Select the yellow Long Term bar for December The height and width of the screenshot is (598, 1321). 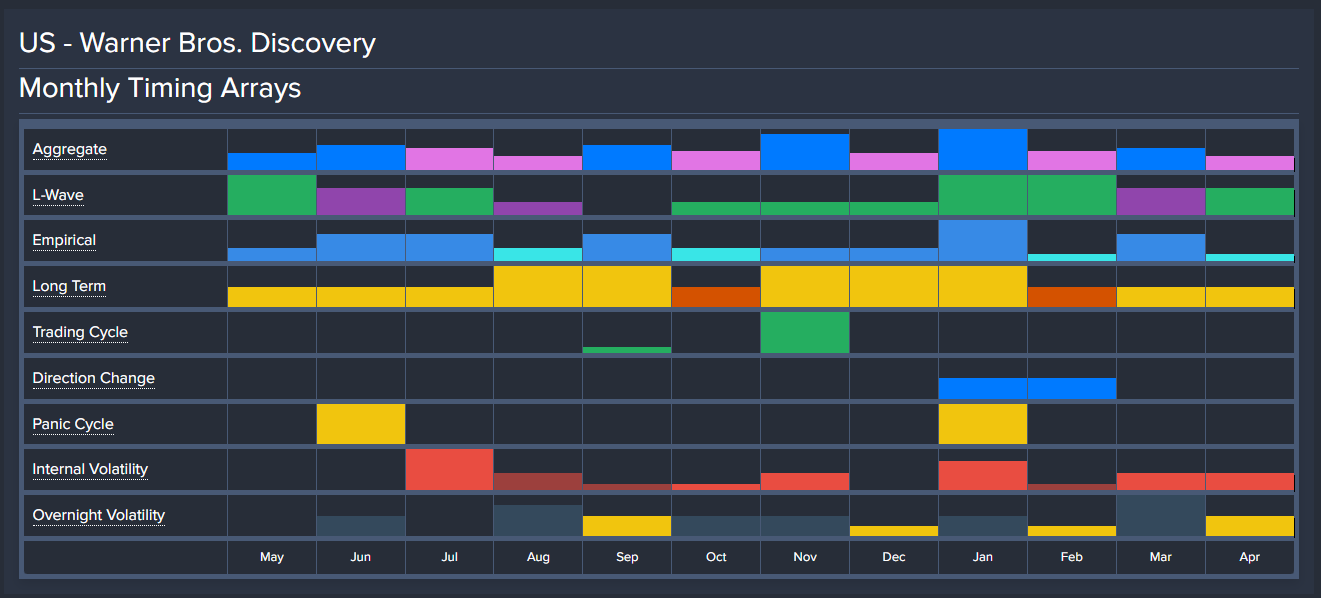[x=894, y=287]
